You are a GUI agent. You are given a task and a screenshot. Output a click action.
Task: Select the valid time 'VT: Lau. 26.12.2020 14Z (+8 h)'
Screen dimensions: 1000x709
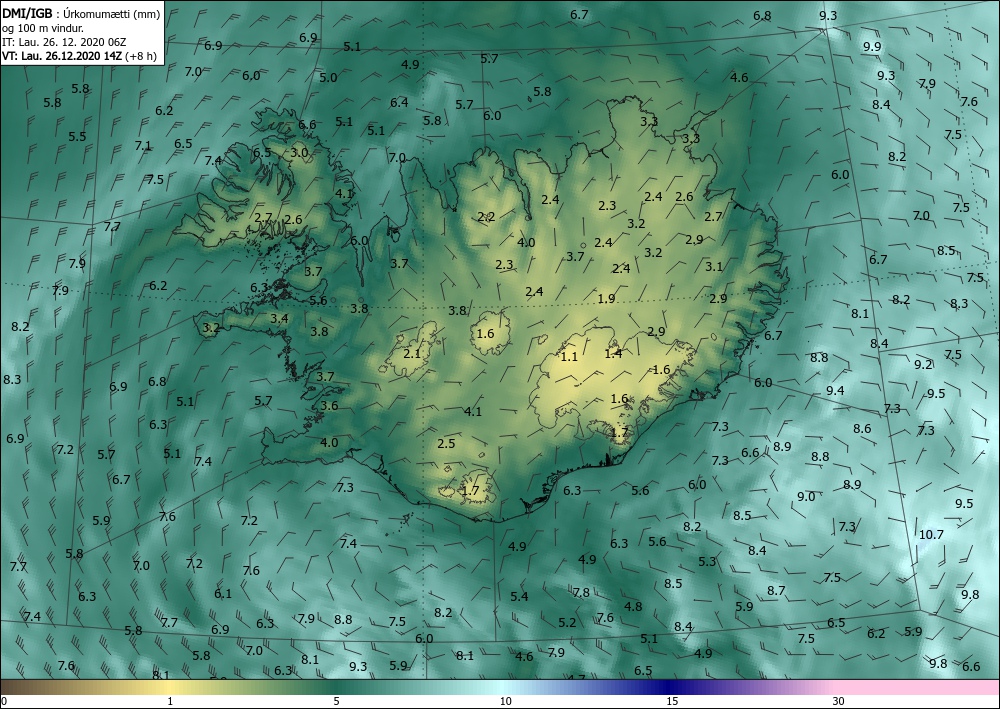coord(79,55)
